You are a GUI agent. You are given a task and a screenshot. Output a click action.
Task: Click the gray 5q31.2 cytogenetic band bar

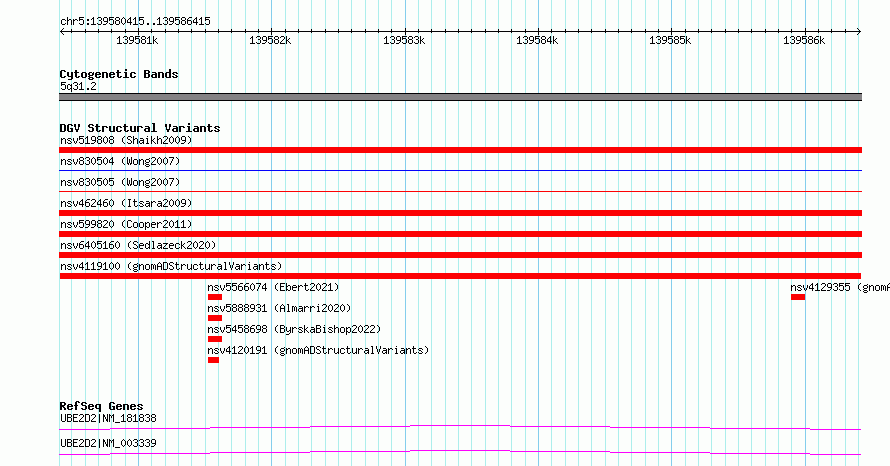pos(460,97)
